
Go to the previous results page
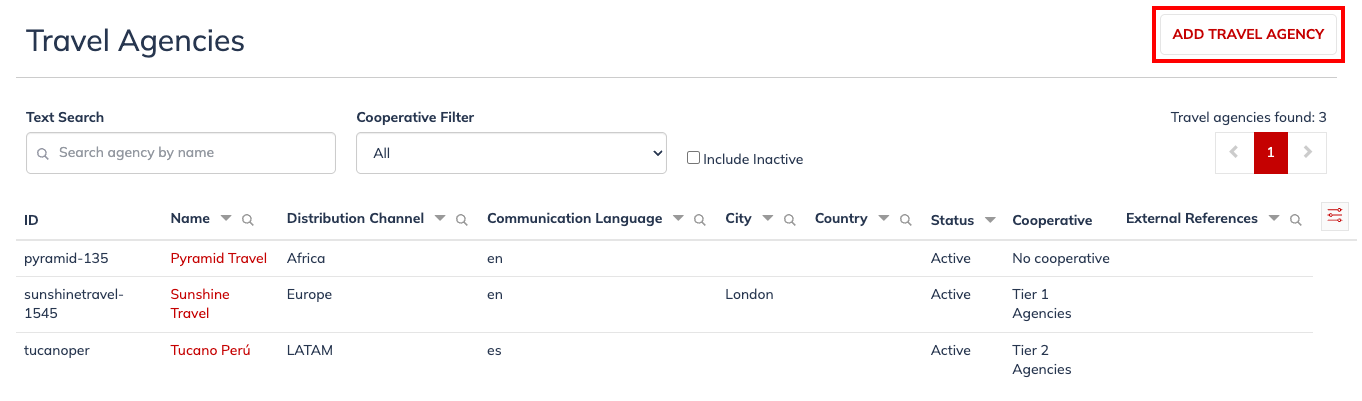pos(1234,153)
